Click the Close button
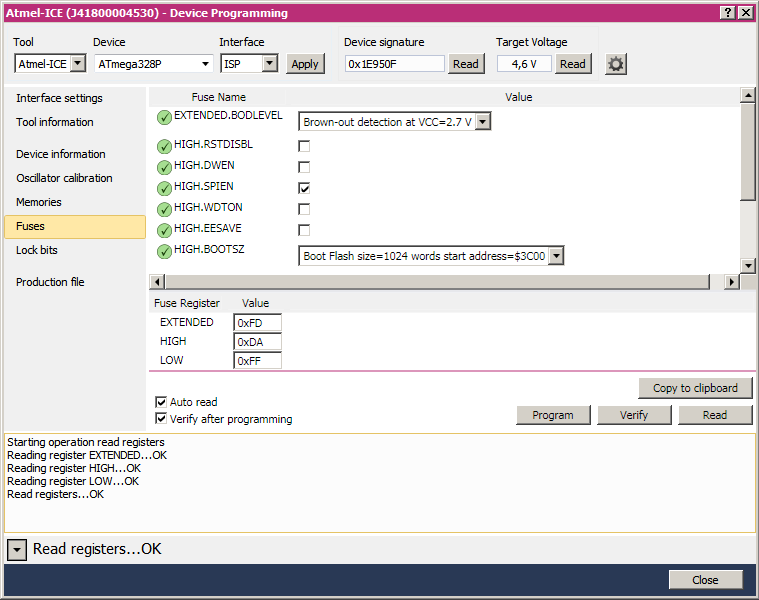The width and height of the screenshot is (759, 600). pos(705,580)
